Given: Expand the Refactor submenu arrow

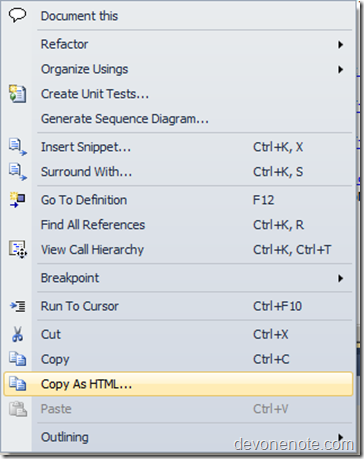Looking at the screenshot, I should pos(340,44).
